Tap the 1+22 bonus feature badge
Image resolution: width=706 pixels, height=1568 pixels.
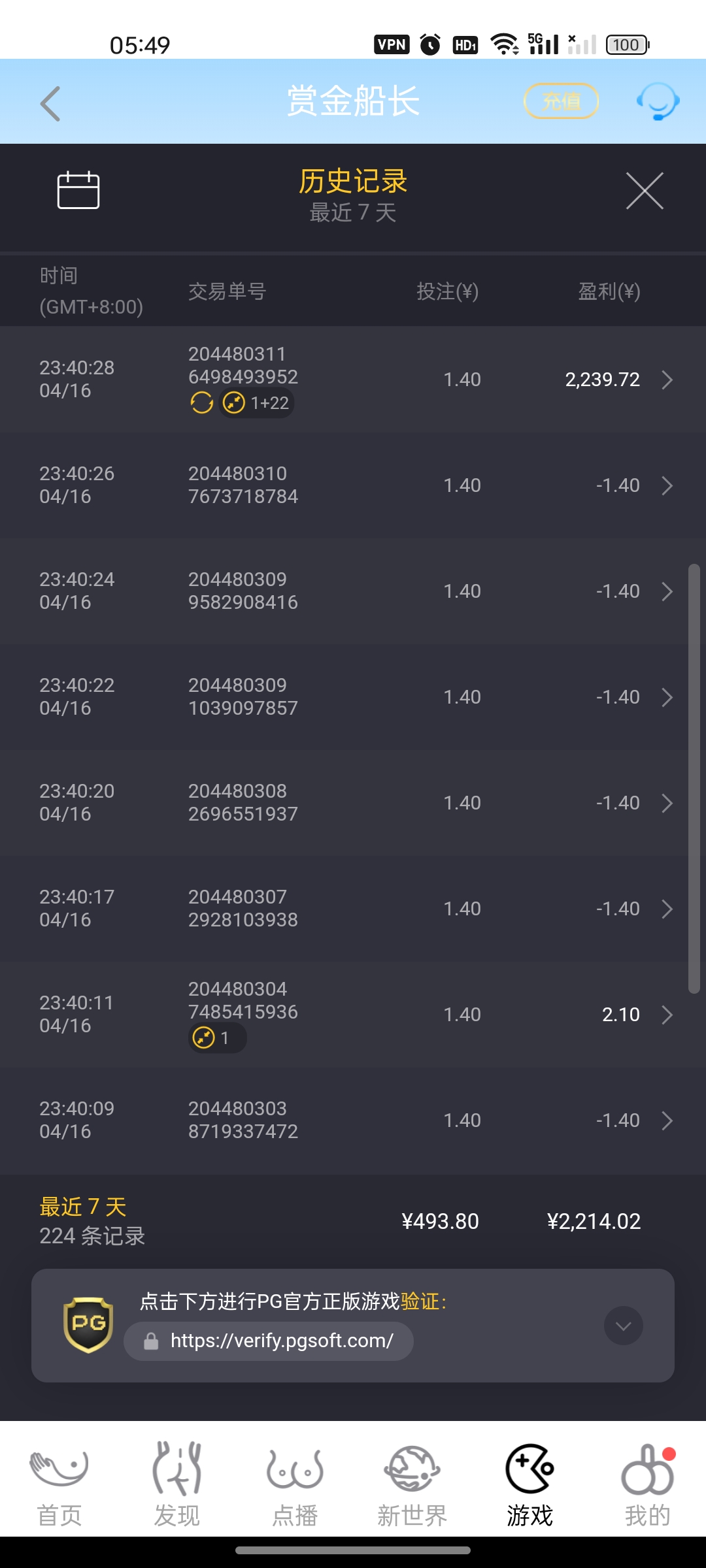pyautogui.click(x=257, y=403)
